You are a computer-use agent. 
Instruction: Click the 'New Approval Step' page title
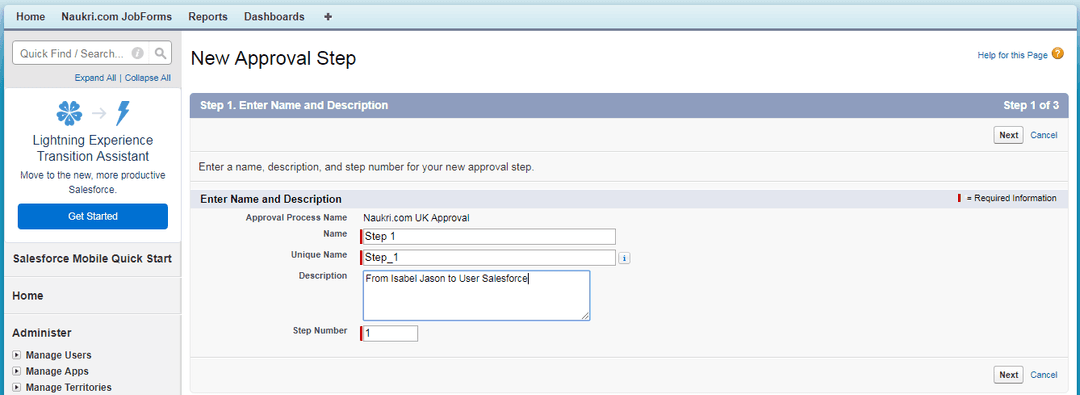point(273,59)
